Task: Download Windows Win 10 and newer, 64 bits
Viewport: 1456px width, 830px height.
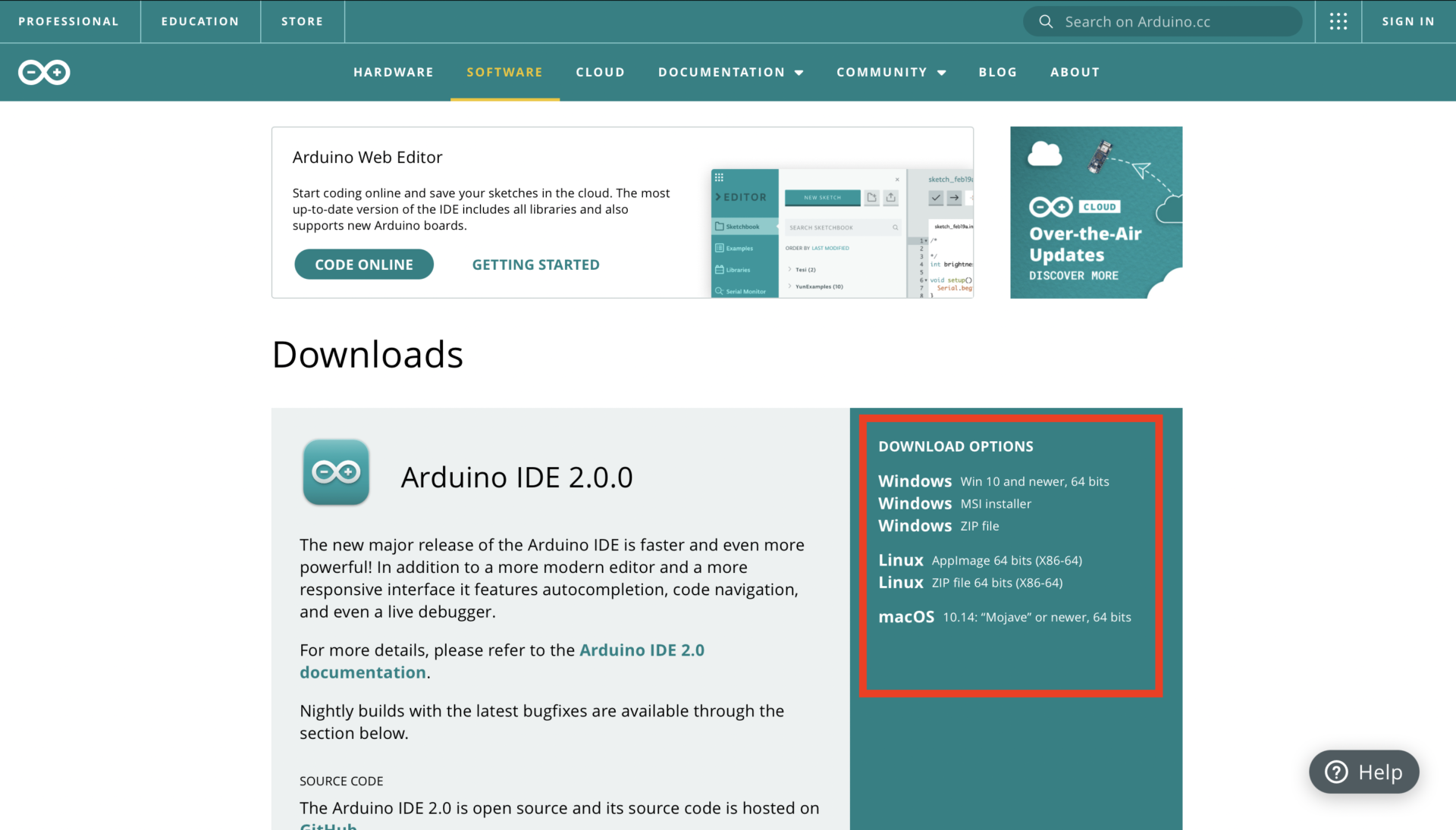Action: click(x=993, y=481)
